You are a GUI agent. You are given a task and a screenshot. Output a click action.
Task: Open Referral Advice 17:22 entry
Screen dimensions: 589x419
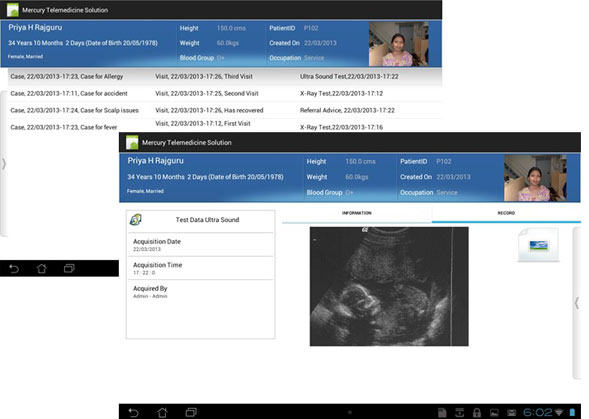(347, 110)
